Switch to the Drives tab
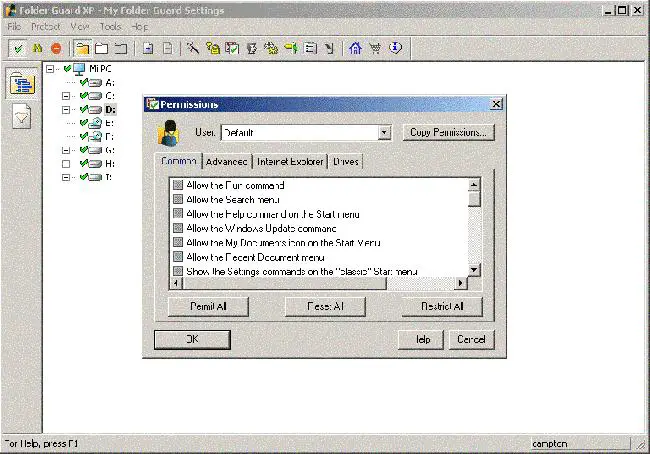Screen dimensions: 650x454 tap(346, 162)
